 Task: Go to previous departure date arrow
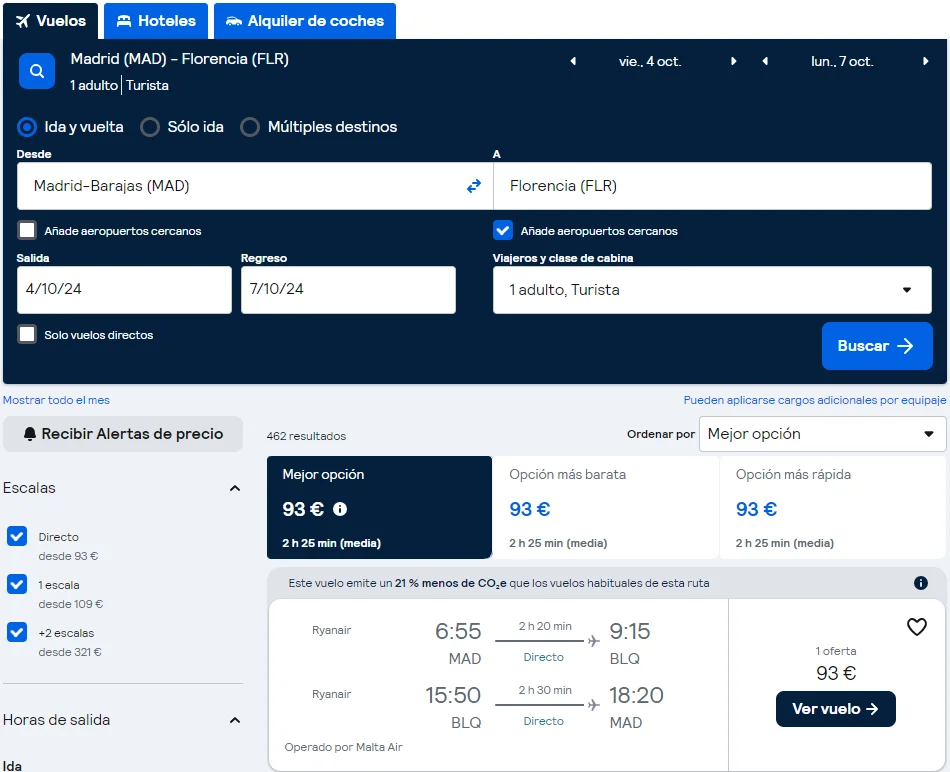tap(573, 61)
